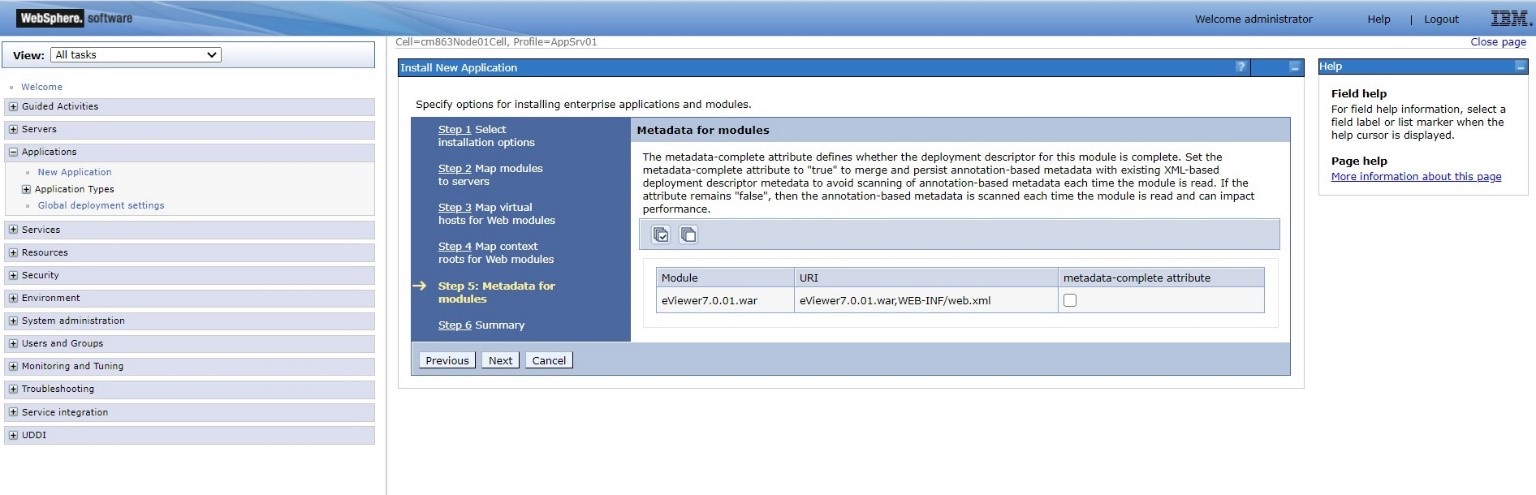Open More information about this page
The height and width of the screenshot is (495, 1536).
tap(1416, 177)
